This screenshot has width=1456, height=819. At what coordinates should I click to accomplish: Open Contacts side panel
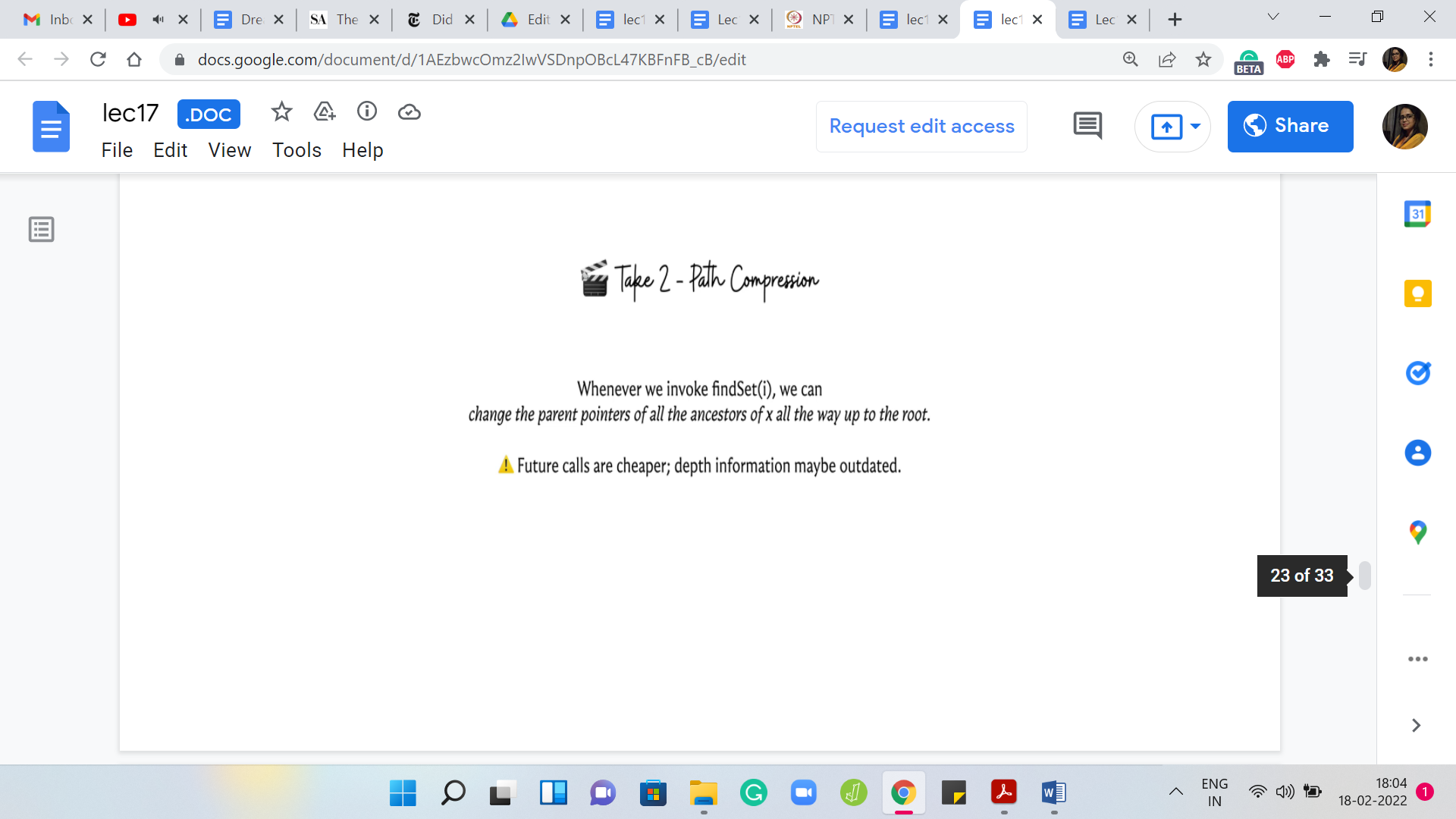coord(1417,453)
